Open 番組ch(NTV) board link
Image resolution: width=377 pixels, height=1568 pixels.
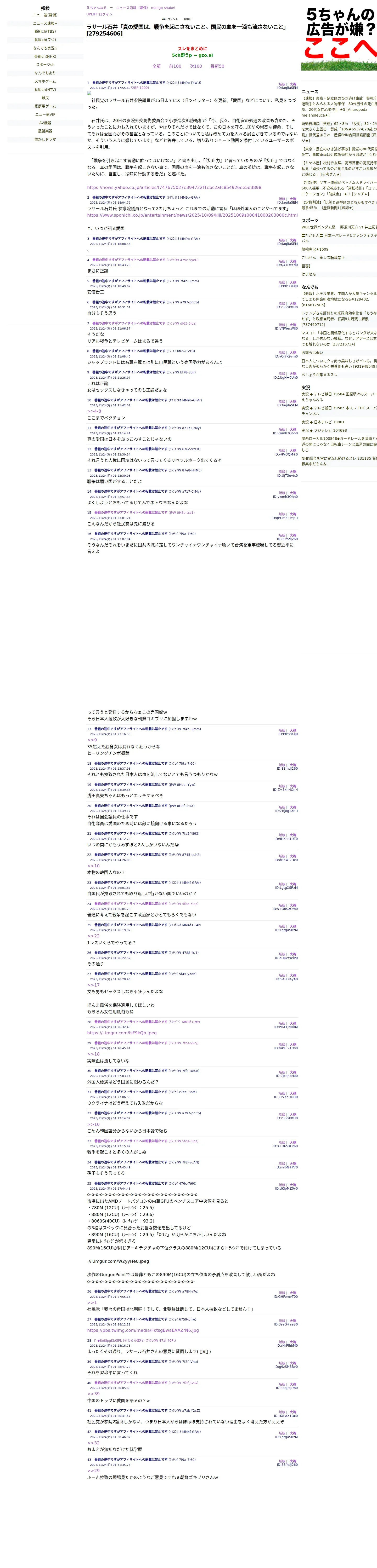point(45,89)
